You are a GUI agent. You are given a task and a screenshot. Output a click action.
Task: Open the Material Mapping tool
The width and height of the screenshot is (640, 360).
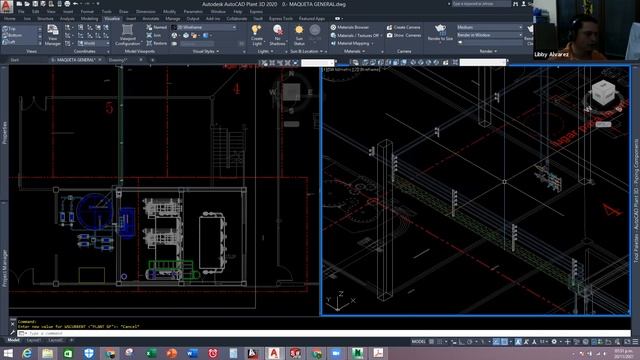(x=351, y=43)
